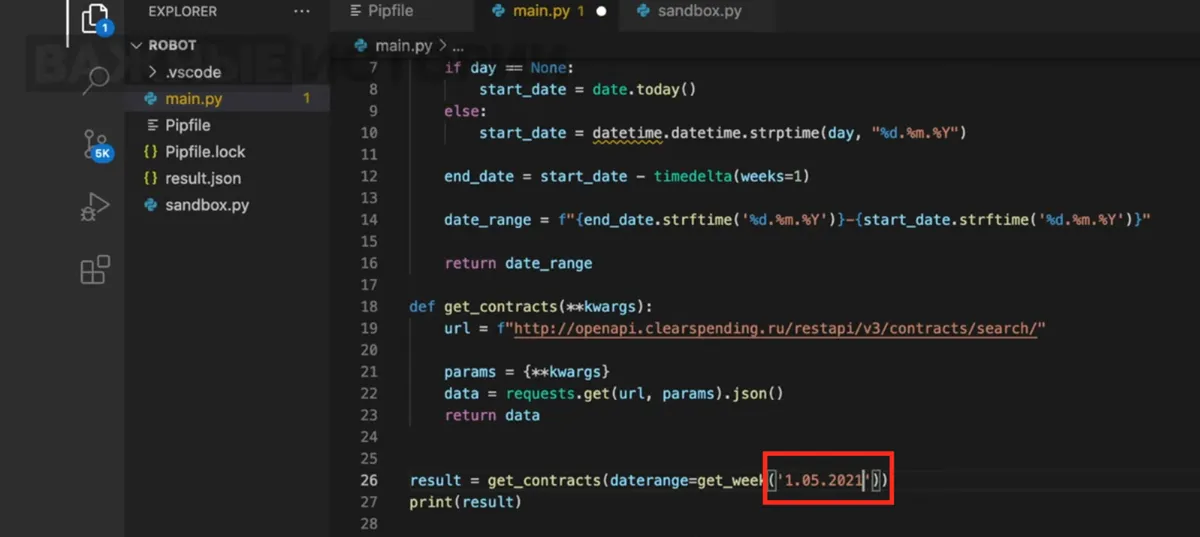
Task: Select main.py in the file tree
Action: (193, 99)
